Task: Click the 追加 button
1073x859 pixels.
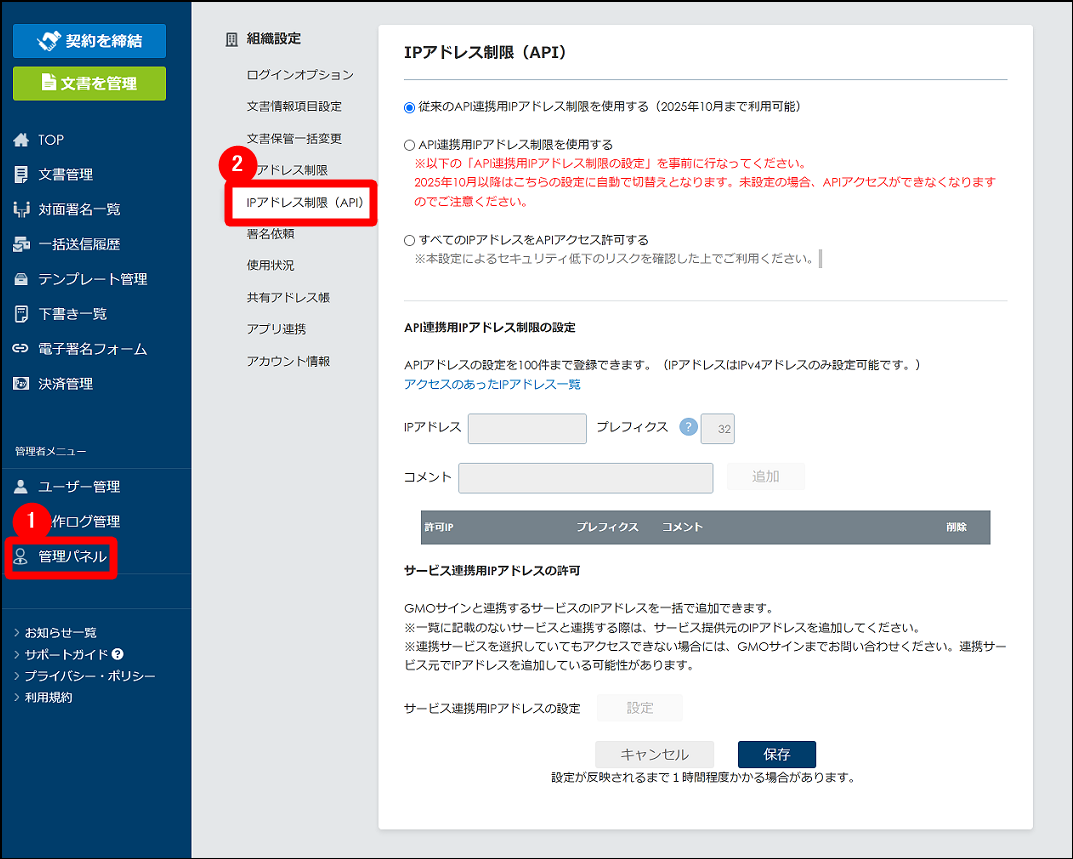Action: (765, 476)
